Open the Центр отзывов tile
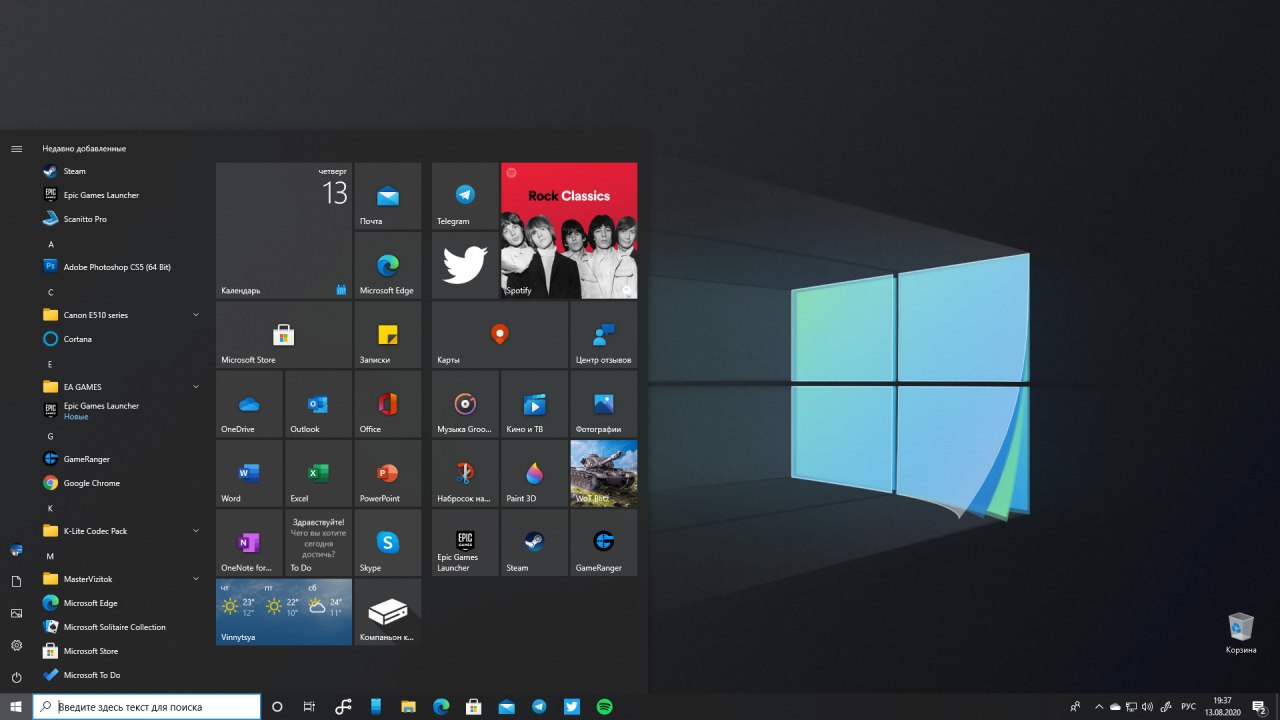 pos(603,334)
